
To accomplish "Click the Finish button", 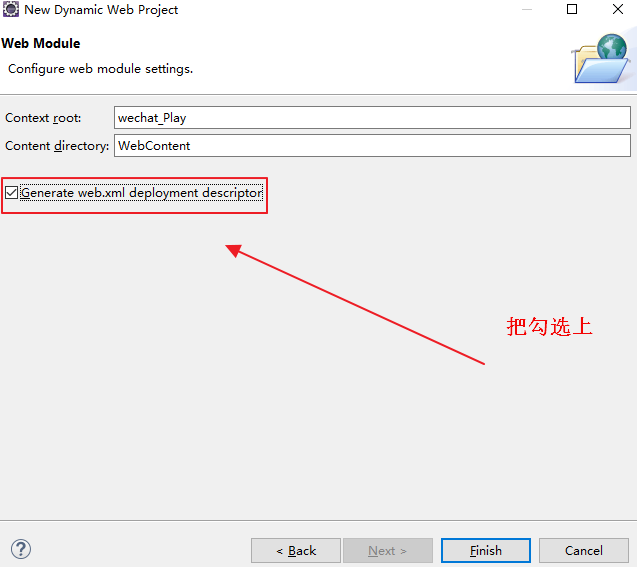I will click(x=486, y=551).
